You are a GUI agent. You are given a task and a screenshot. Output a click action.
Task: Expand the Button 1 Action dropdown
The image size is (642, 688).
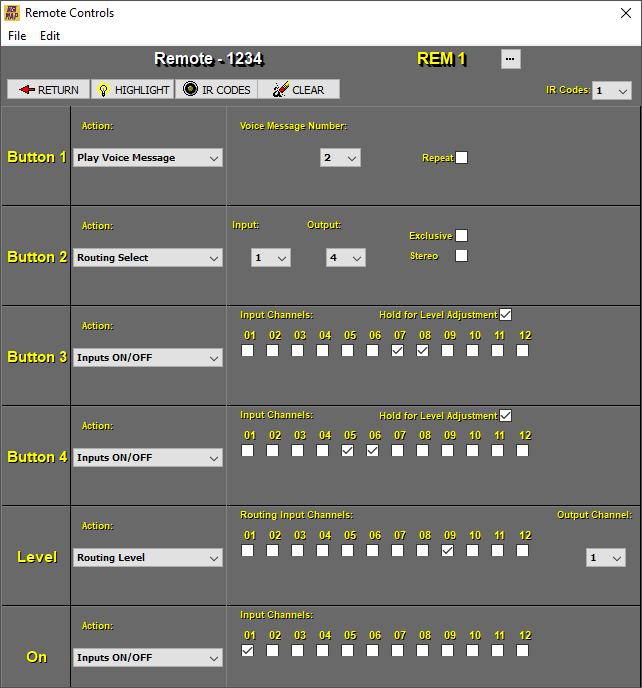(148, 158)
